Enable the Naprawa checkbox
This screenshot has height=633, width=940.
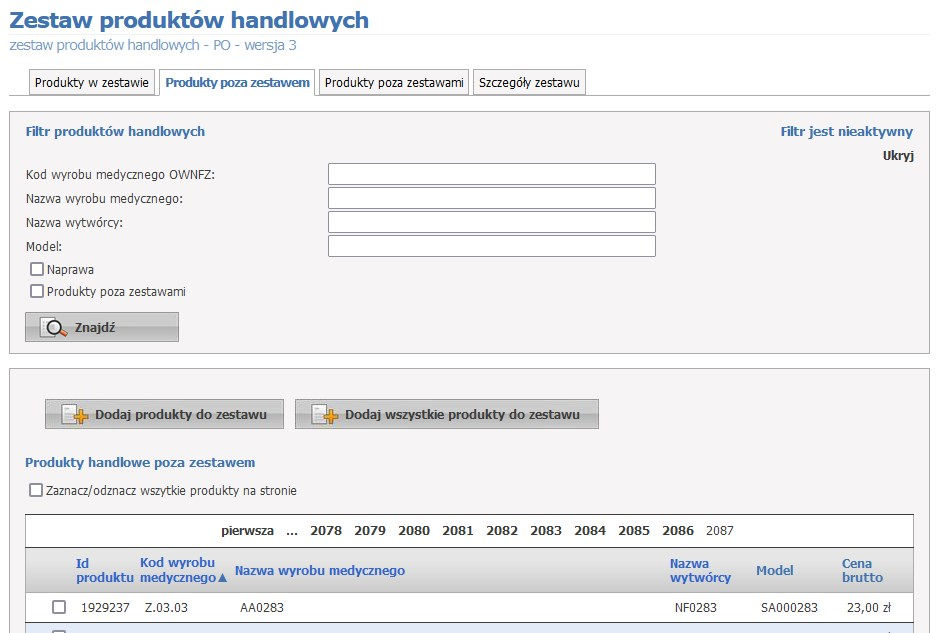[37, 269]
